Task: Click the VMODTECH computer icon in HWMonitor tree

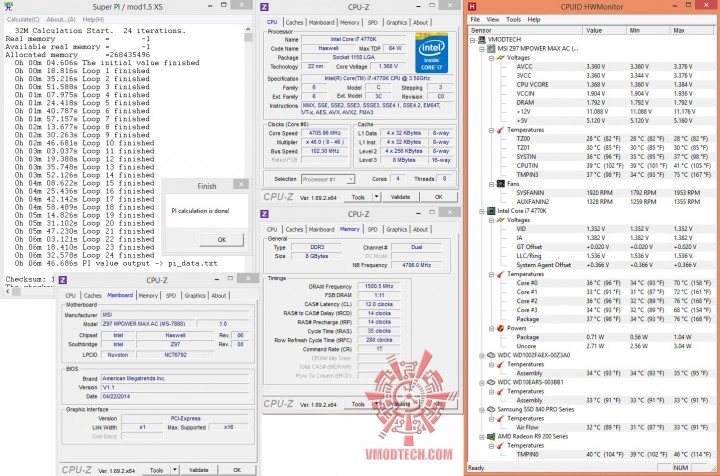Action: pyautogui.click(x=482, y=39)
